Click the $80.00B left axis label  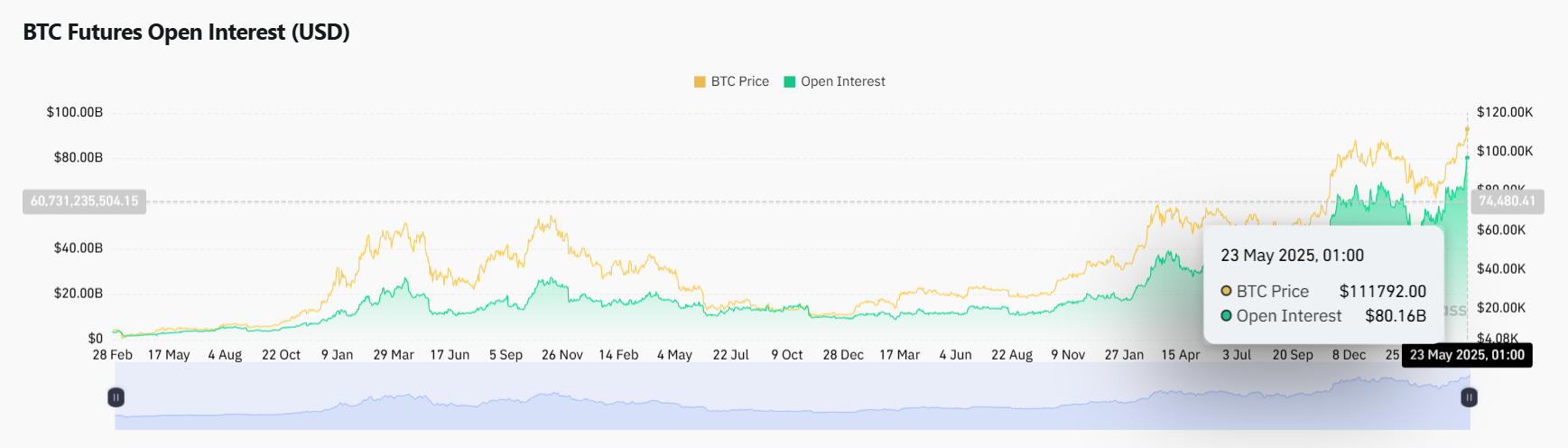click(79, 157)
